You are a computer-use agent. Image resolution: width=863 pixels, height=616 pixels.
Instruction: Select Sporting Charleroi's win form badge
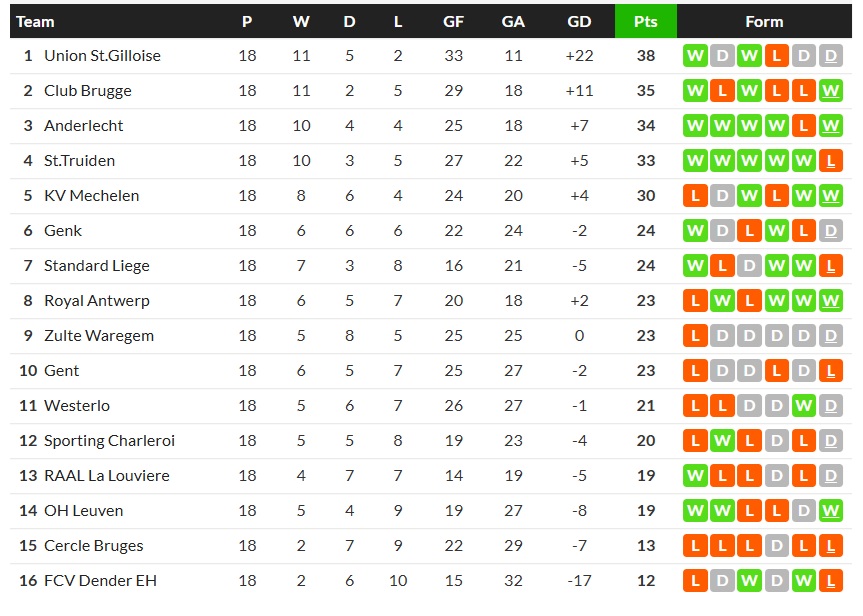coord(722,441)
